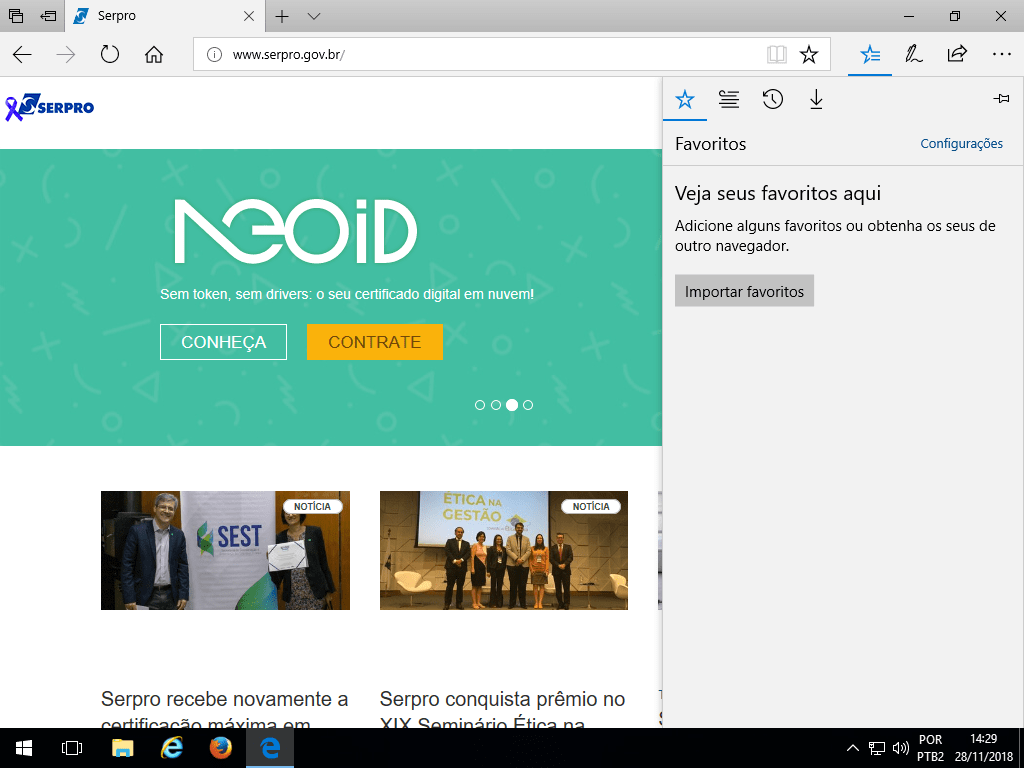
Task: Click the Importar favoritos button
Action: tap(744, 291)
